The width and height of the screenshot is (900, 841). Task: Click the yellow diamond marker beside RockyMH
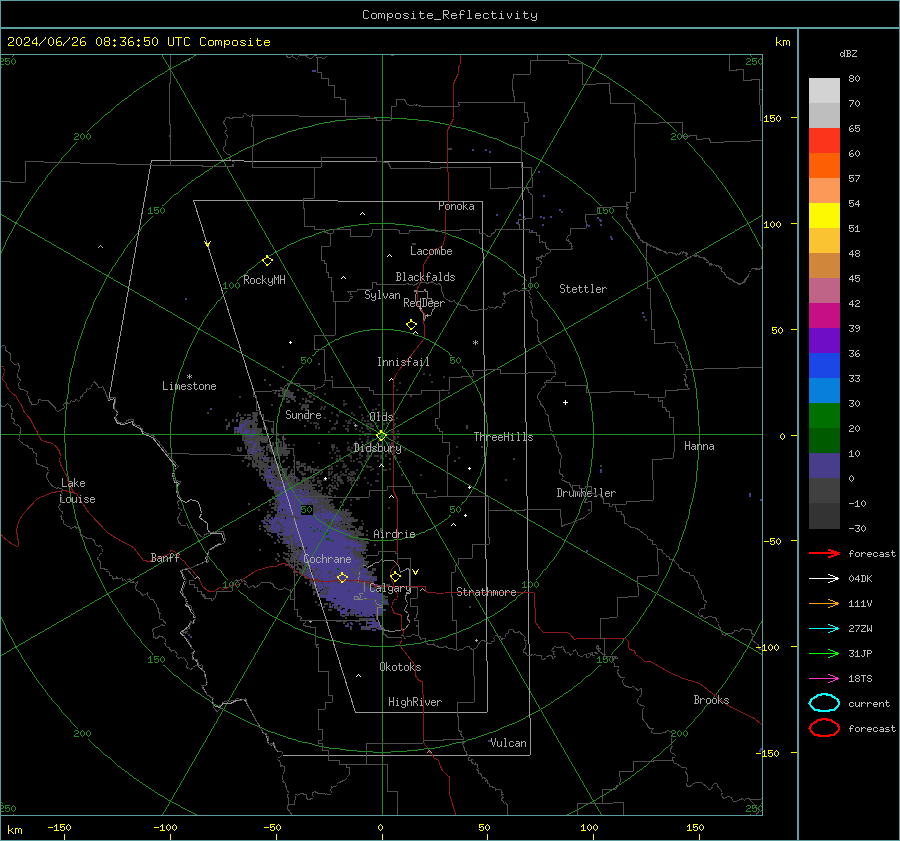(x=267, y=261)
